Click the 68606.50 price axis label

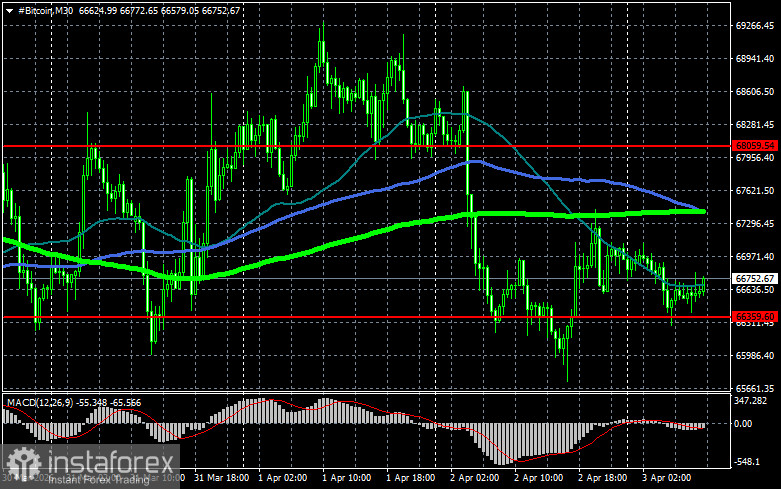coord(755,92)
